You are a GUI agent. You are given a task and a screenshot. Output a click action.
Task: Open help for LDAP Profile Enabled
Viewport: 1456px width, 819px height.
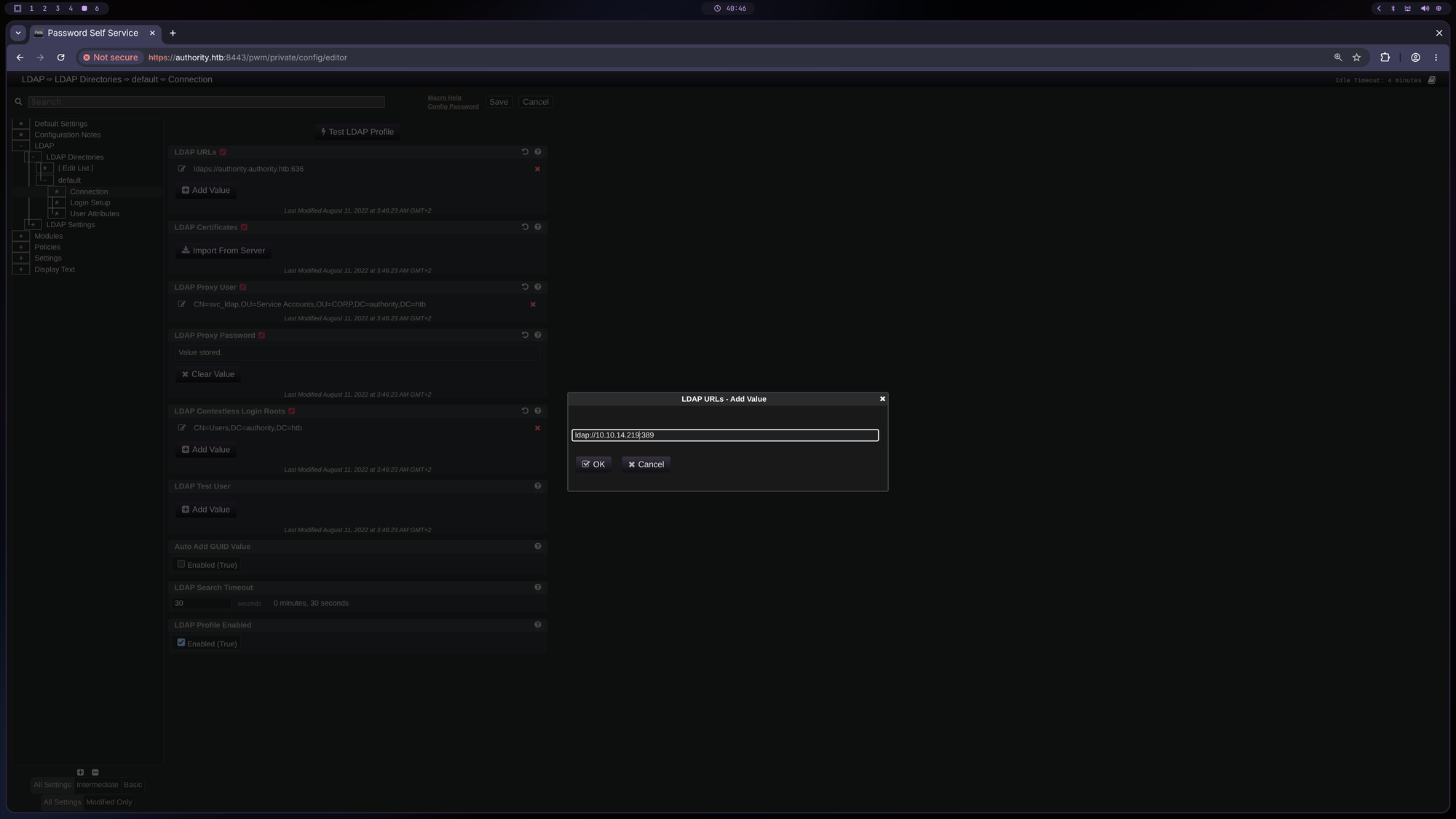click(x=538, y=625)
